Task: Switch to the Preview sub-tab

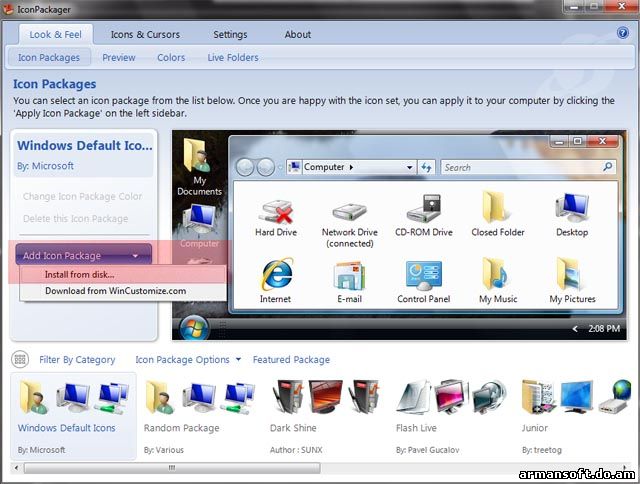Action: (118, 58)
